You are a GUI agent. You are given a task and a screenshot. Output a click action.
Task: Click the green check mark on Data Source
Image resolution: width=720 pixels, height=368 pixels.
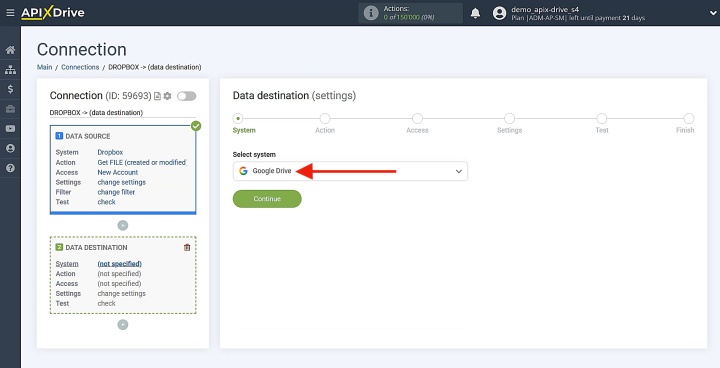196,126
